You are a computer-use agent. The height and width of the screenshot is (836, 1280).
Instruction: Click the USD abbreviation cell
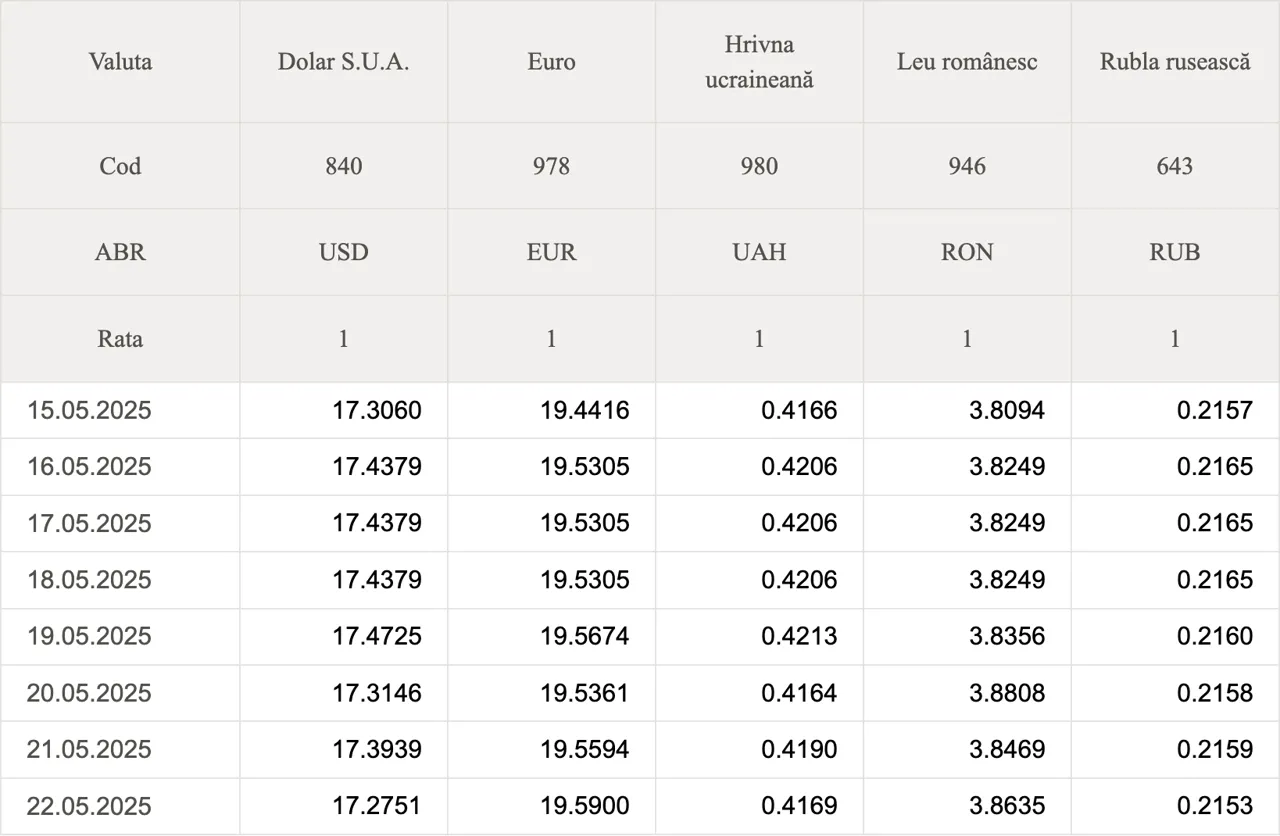(343, 252)
